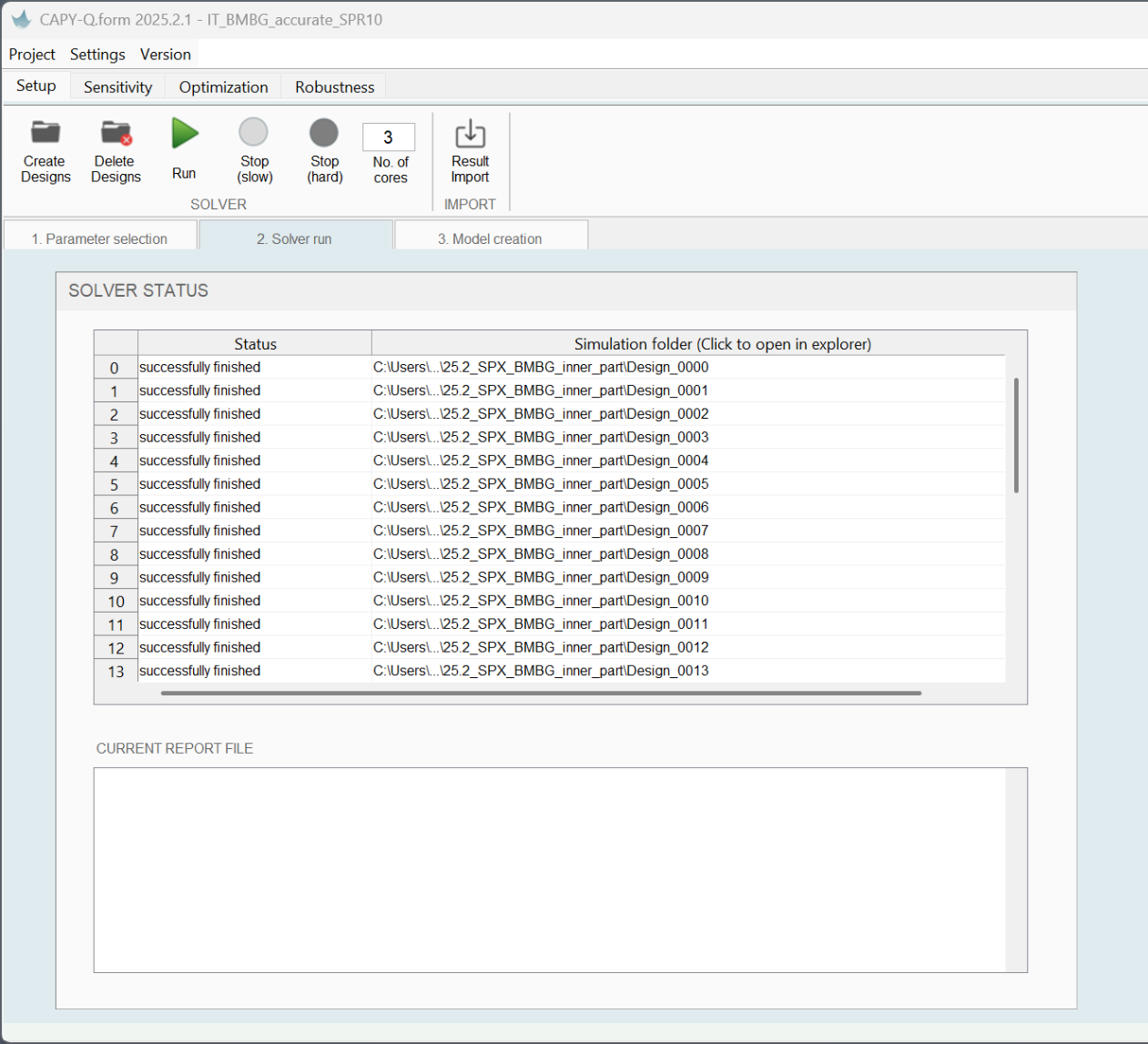Click inside the Current Report File text area
This screenshot has height=1044, width=1148.
pos(550,870)
